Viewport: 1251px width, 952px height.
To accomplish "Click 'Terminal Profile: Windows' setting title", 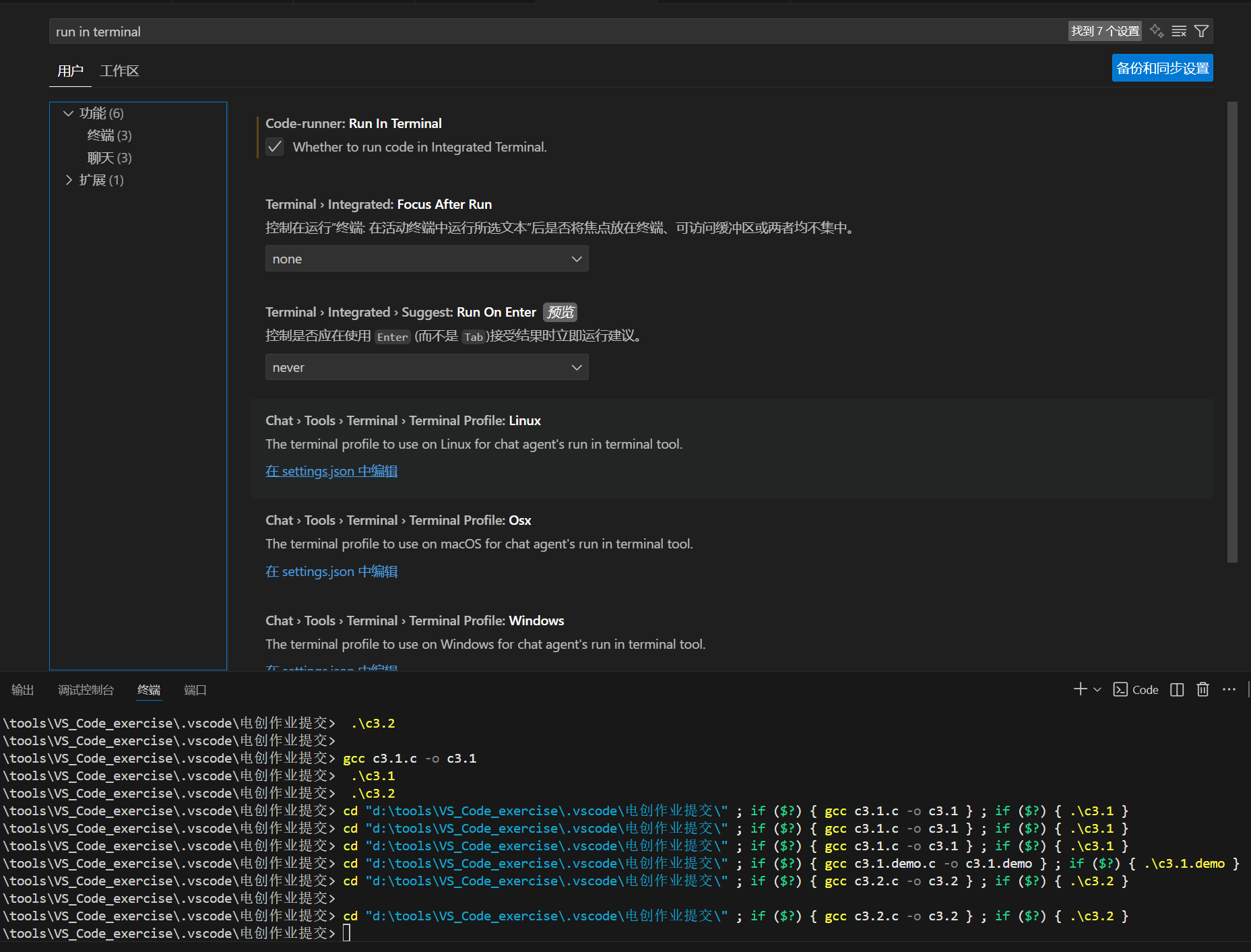I will tap(414, 621).
